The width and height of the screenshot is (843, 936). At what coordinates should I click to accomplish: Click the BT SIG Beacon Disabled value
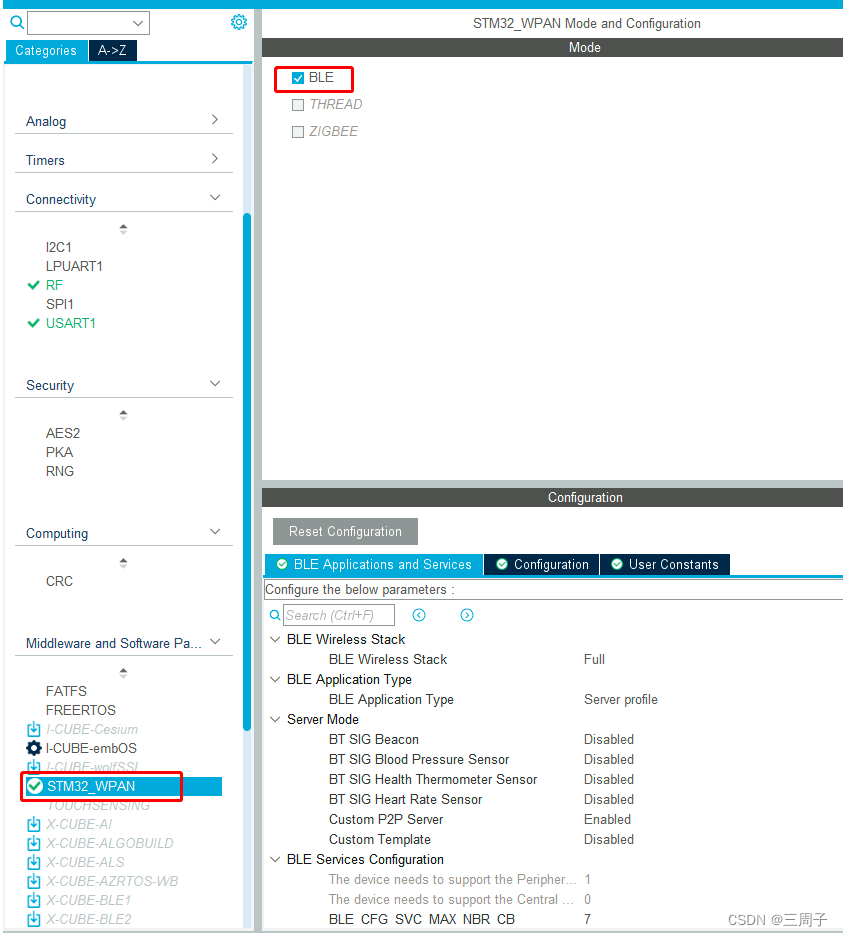pyautogui.click(x=608, y=740)
